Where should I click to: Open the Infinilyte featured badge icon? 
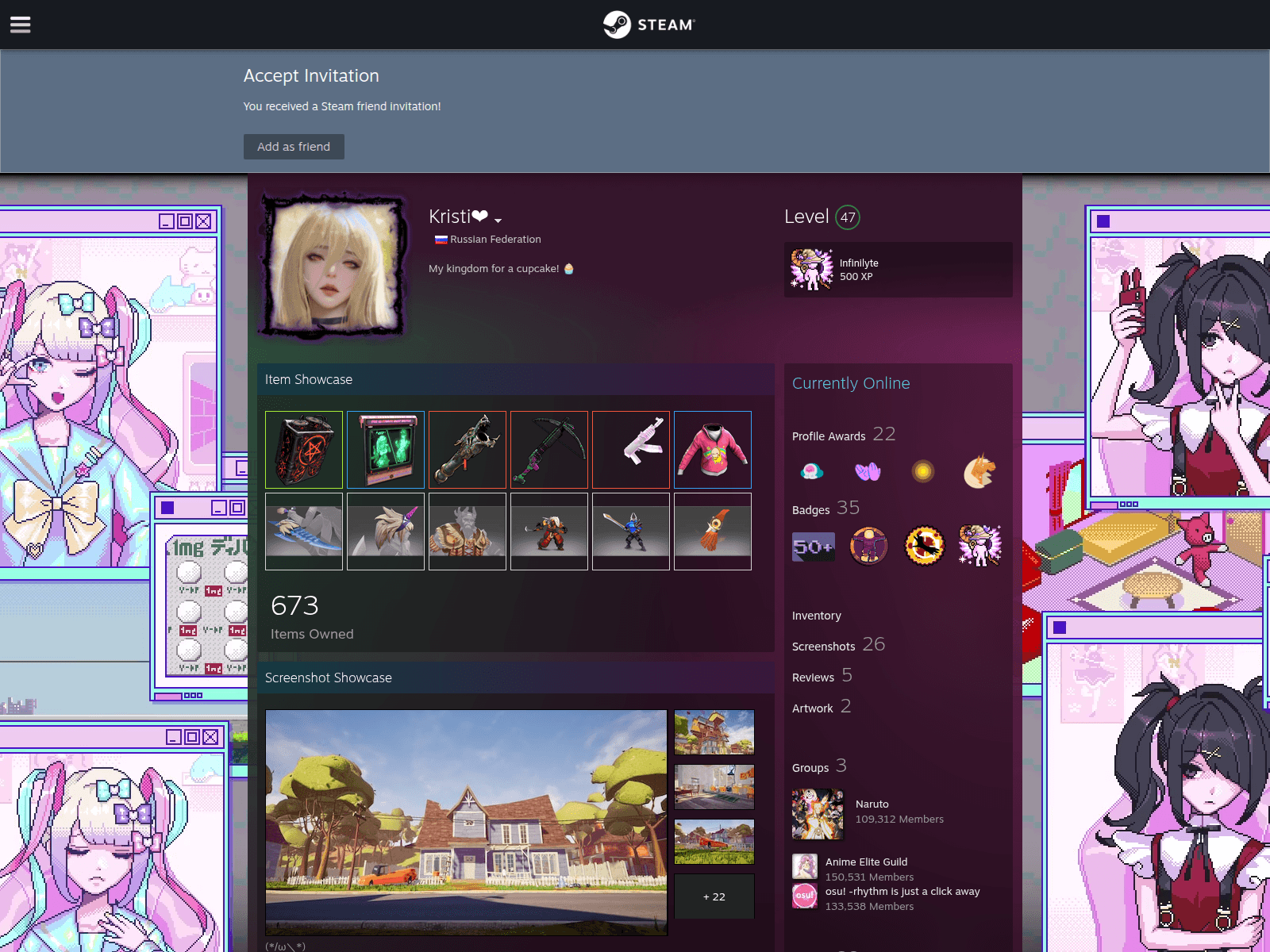coord(812,270)
